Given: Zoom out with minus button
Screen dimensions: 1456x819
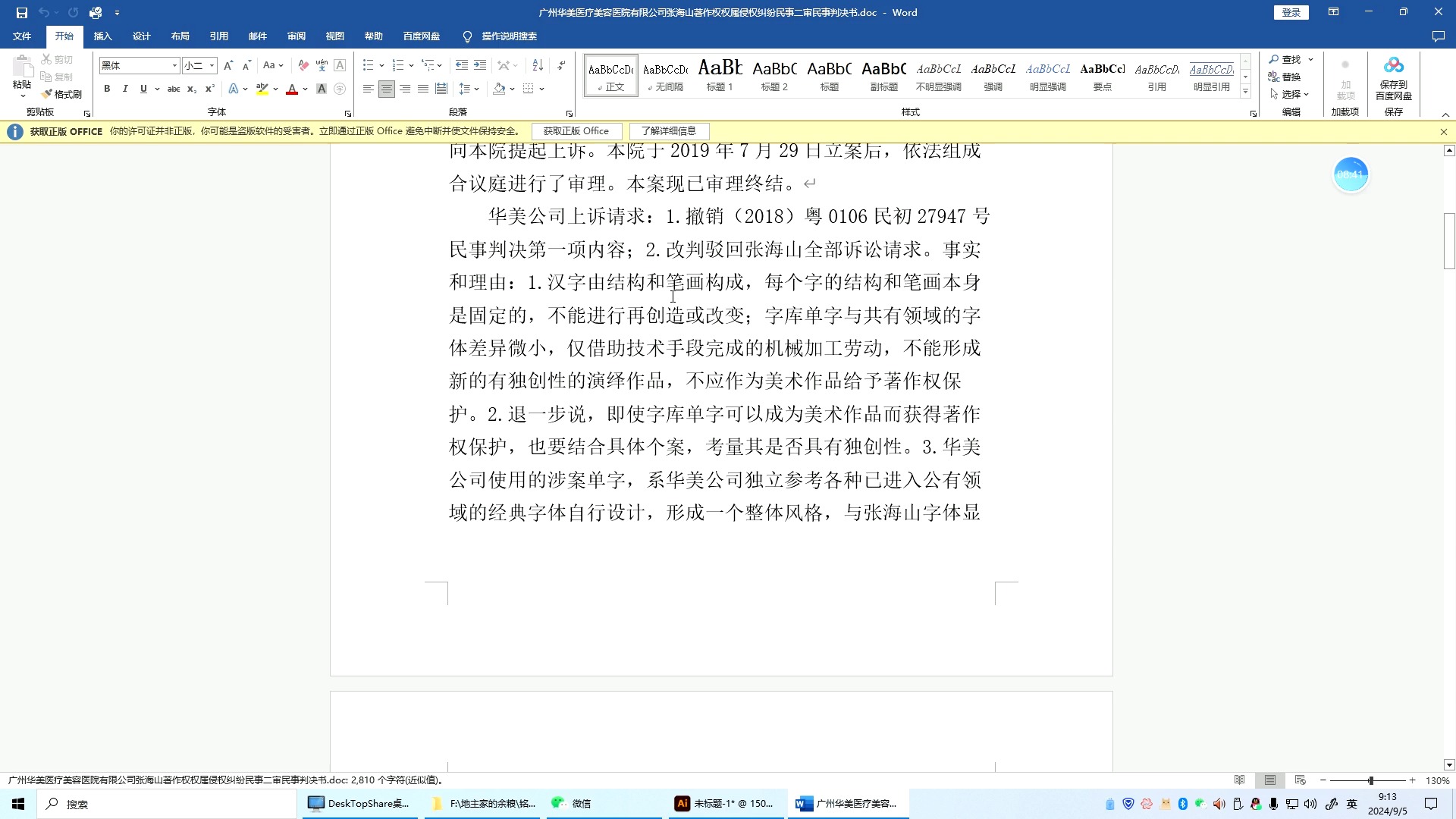Looking at the screenshot, I should pos(1323,780).
